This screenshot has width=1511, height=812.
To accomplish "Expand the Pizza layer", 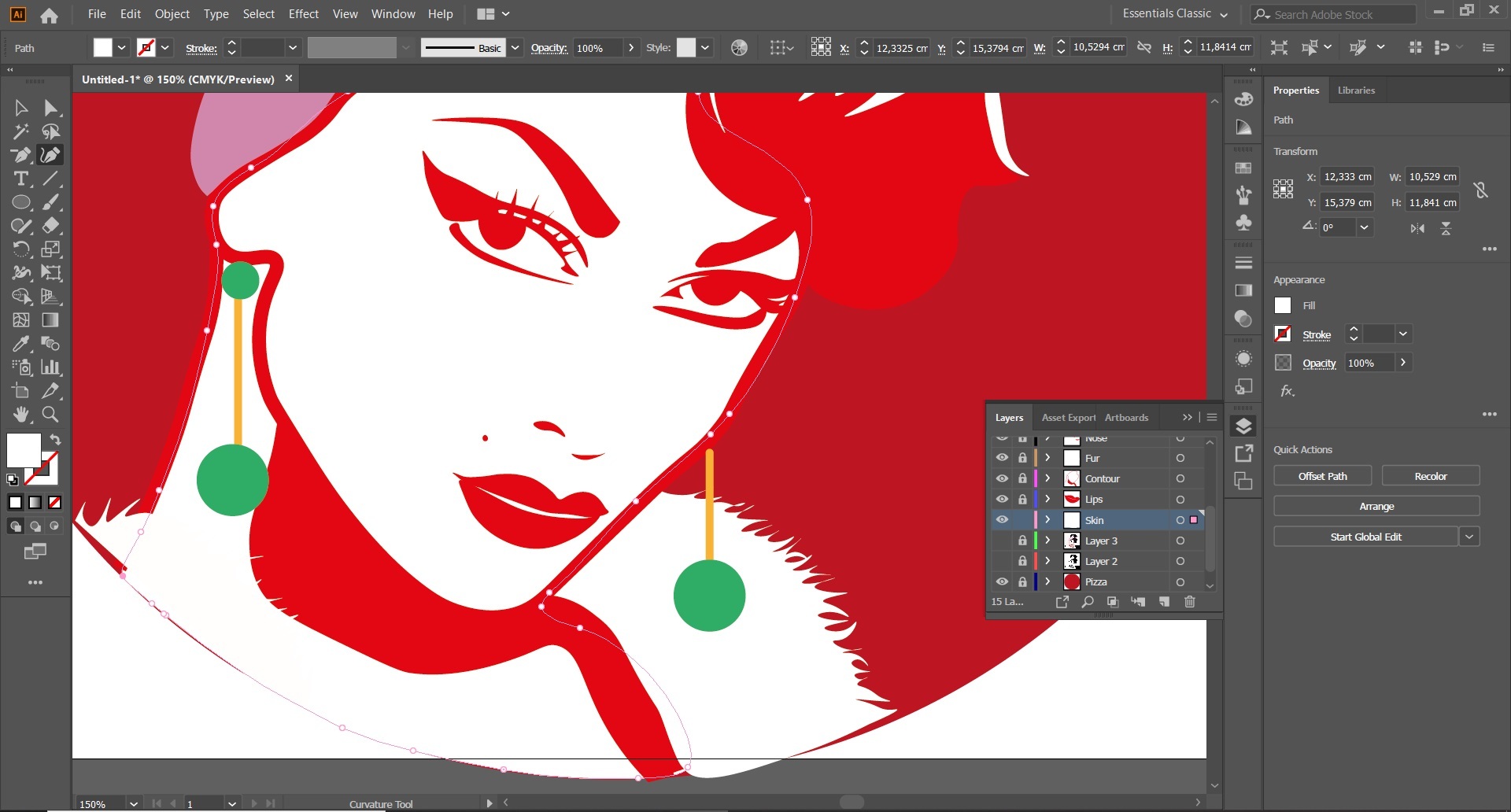I will [1047, 582].
